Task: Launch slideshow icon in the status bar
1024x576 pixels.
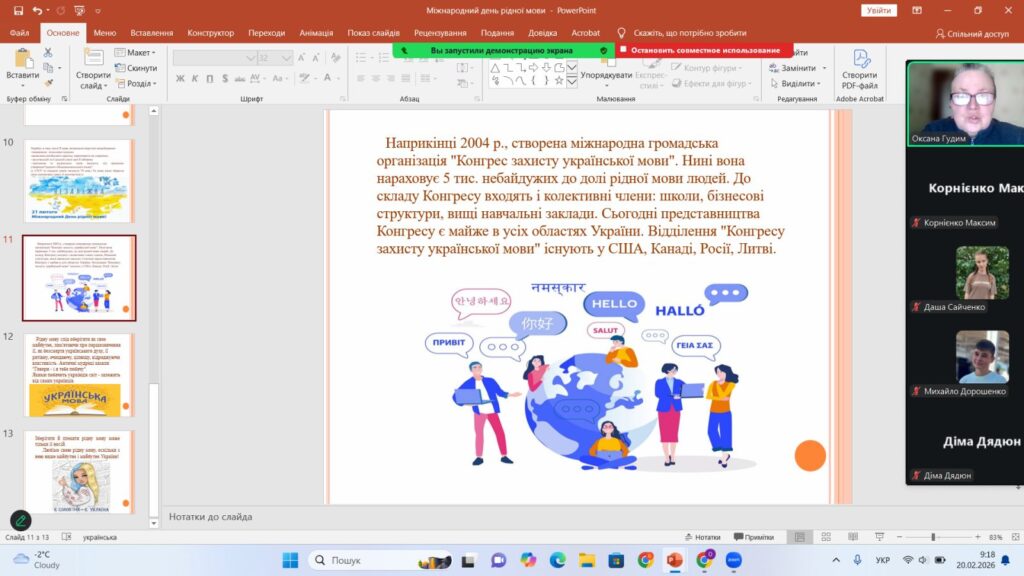Action: point(880,537)
